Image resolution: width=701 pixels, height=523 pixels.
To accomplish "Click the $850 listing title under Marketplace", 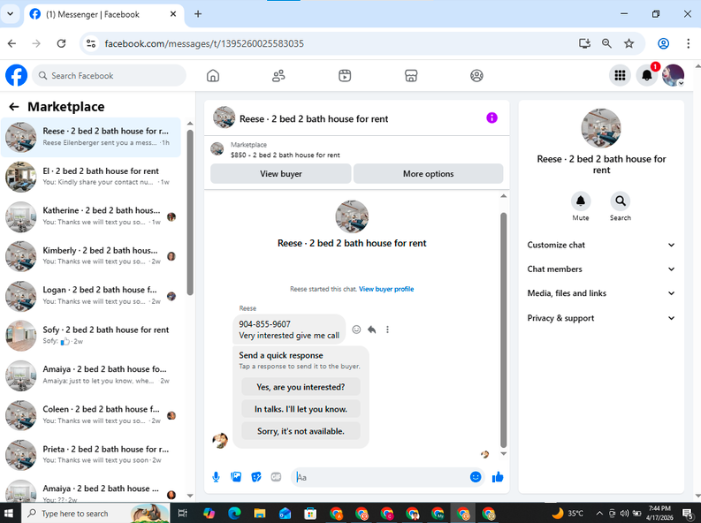I will 285,155.
